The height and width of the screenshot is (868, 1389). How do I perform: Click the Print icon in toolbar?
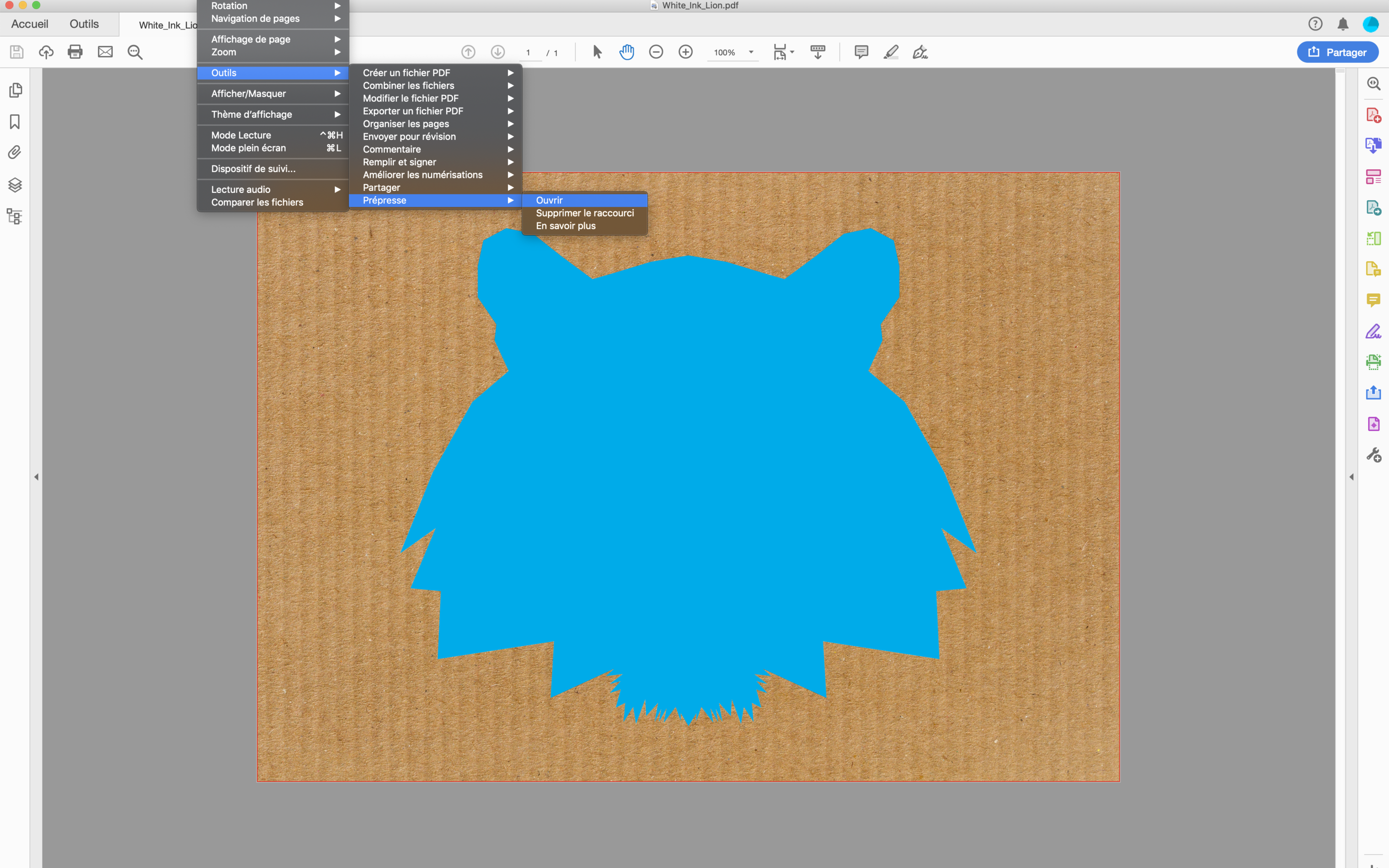[75, 52]
